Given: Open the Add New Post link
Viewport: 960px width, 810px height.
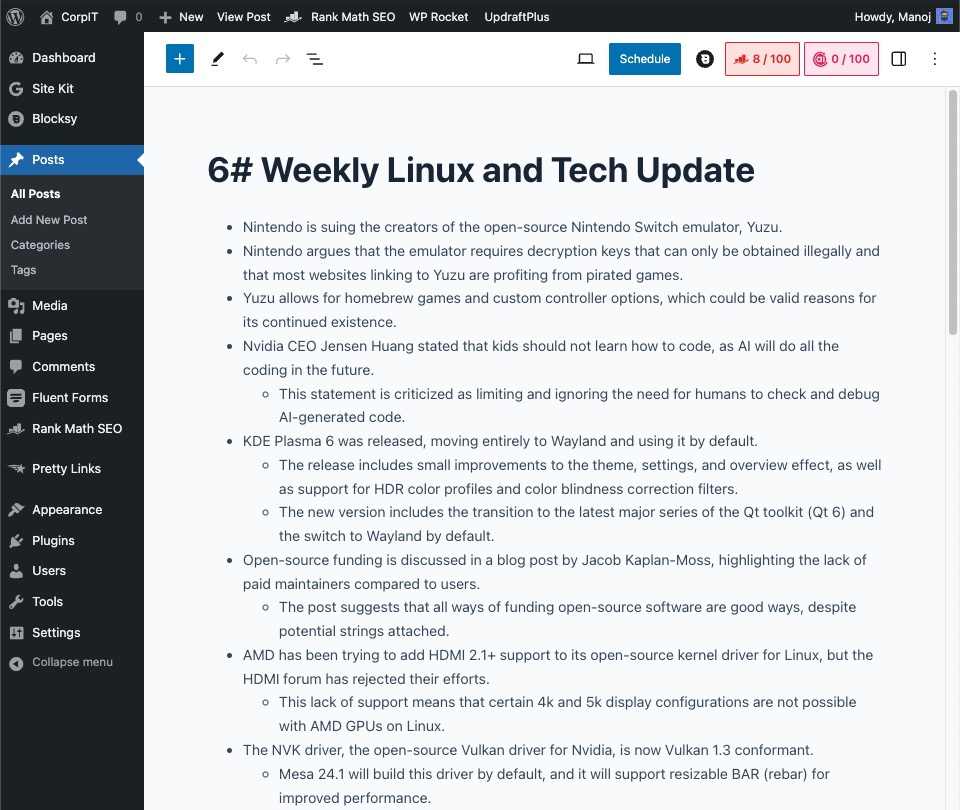Looking at the screenshot, I should (x=48, y=219).
